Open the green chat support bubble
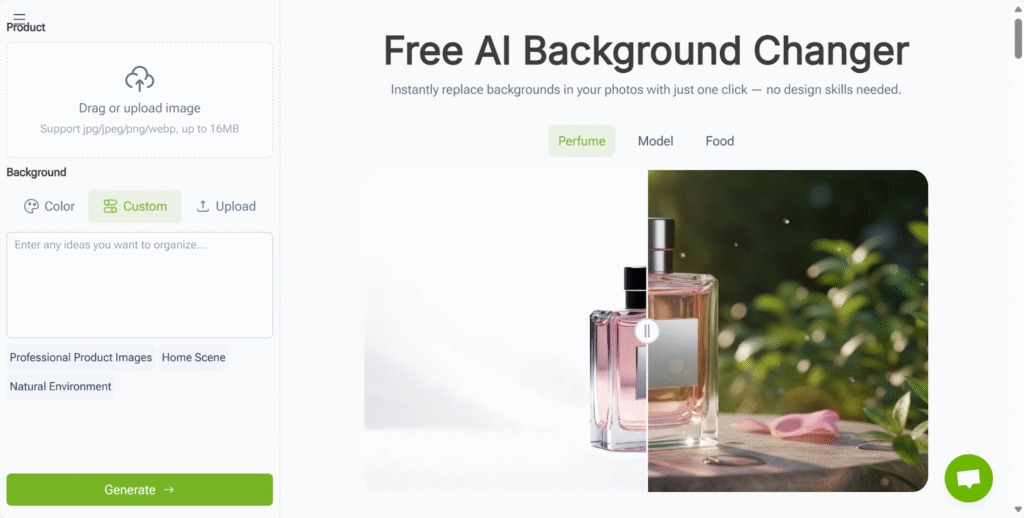Viewport: 1024px width, 518px height. point(968,478)
